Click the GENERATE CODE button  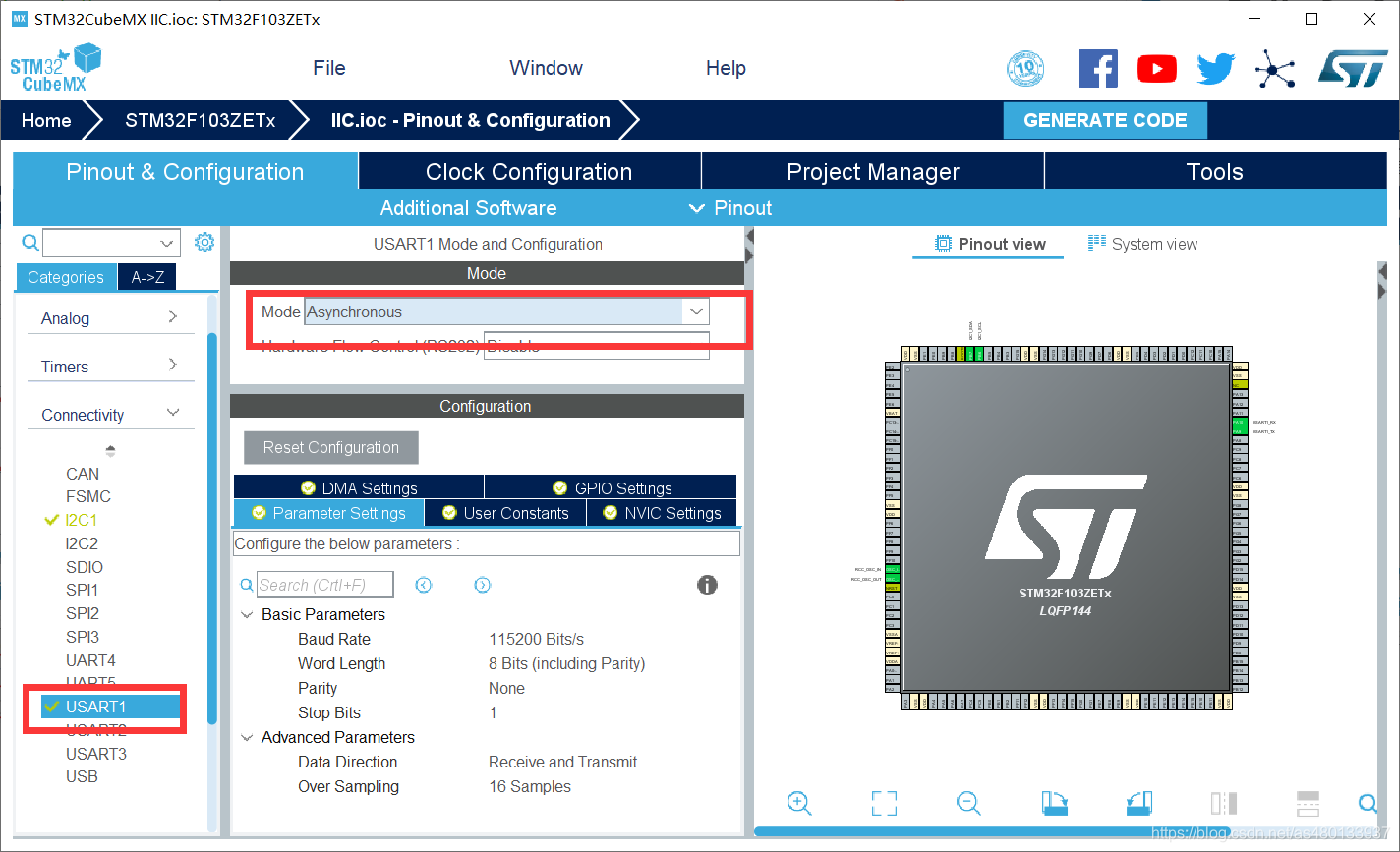pos(1105,120)
